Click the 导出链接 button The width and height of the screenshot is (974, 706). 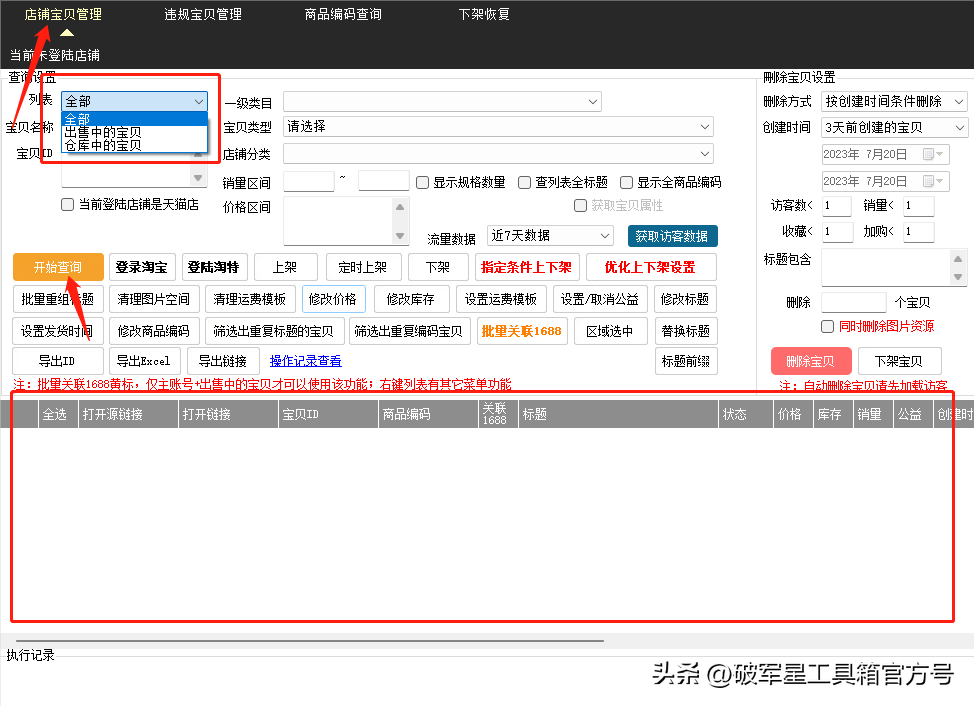click(222, 361)
